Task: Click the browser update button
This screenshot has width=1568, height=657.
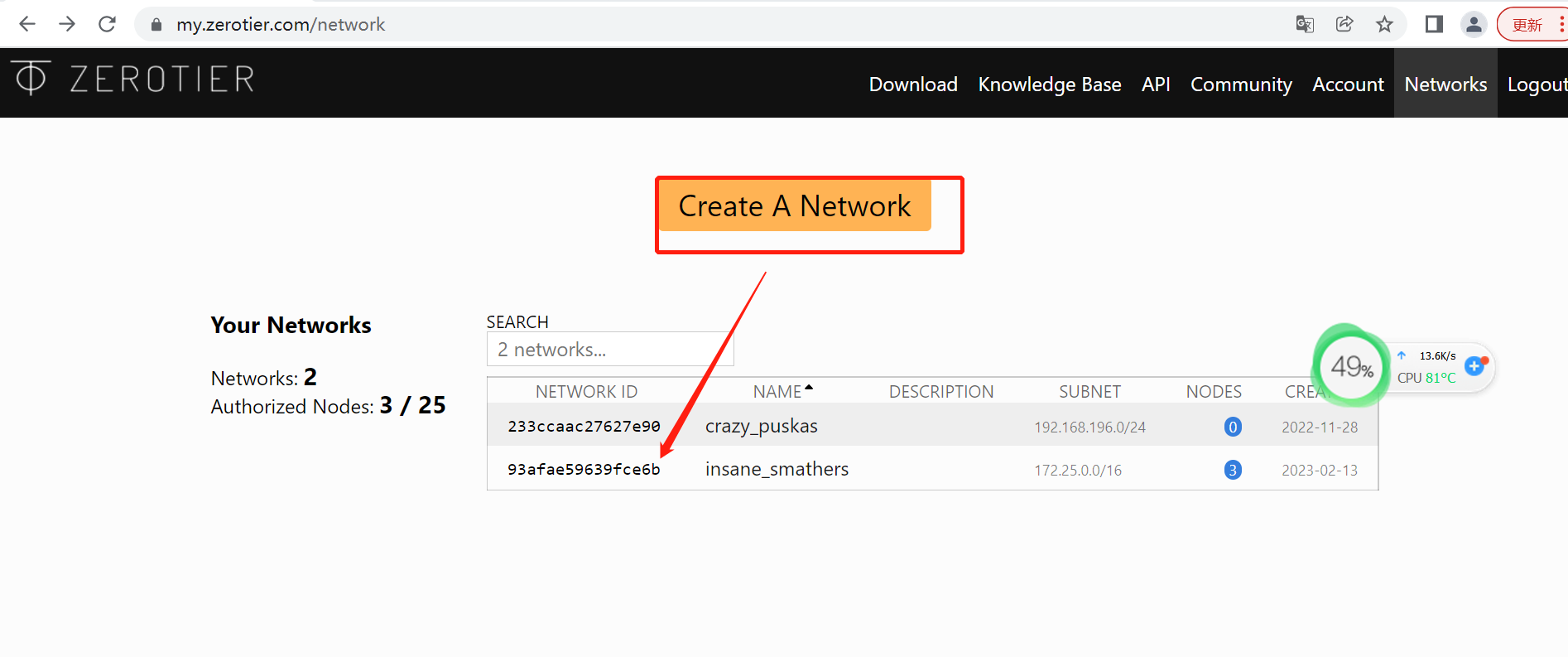Action: (x=1533, y=24)
